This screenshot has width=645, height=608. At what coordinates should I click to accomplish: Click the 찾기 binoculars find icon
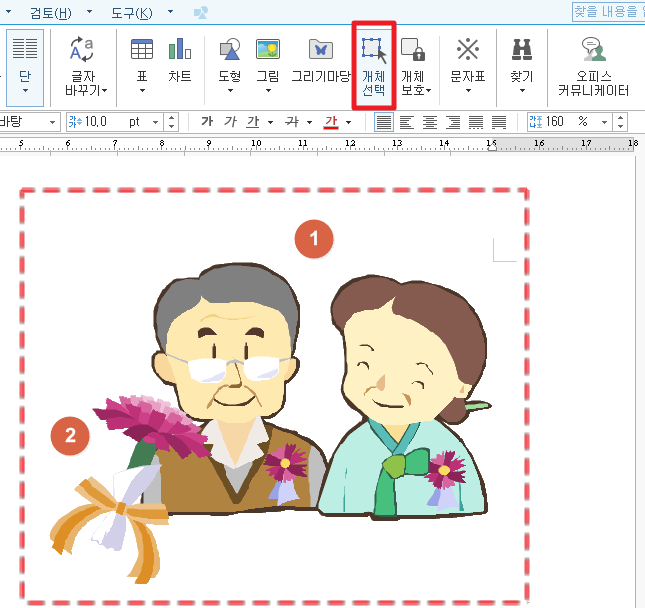(x=522, y=49)
